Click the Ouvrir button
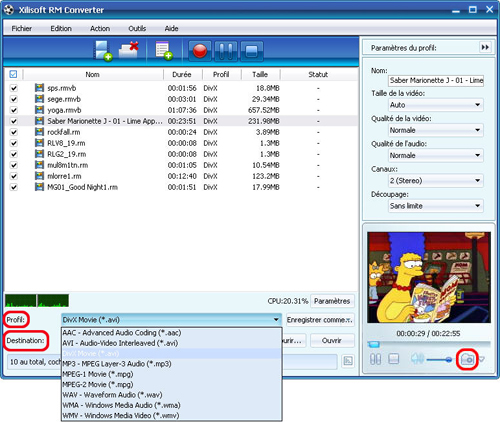The width and height of the screenshot is (500, 422). tap(332, 341)
